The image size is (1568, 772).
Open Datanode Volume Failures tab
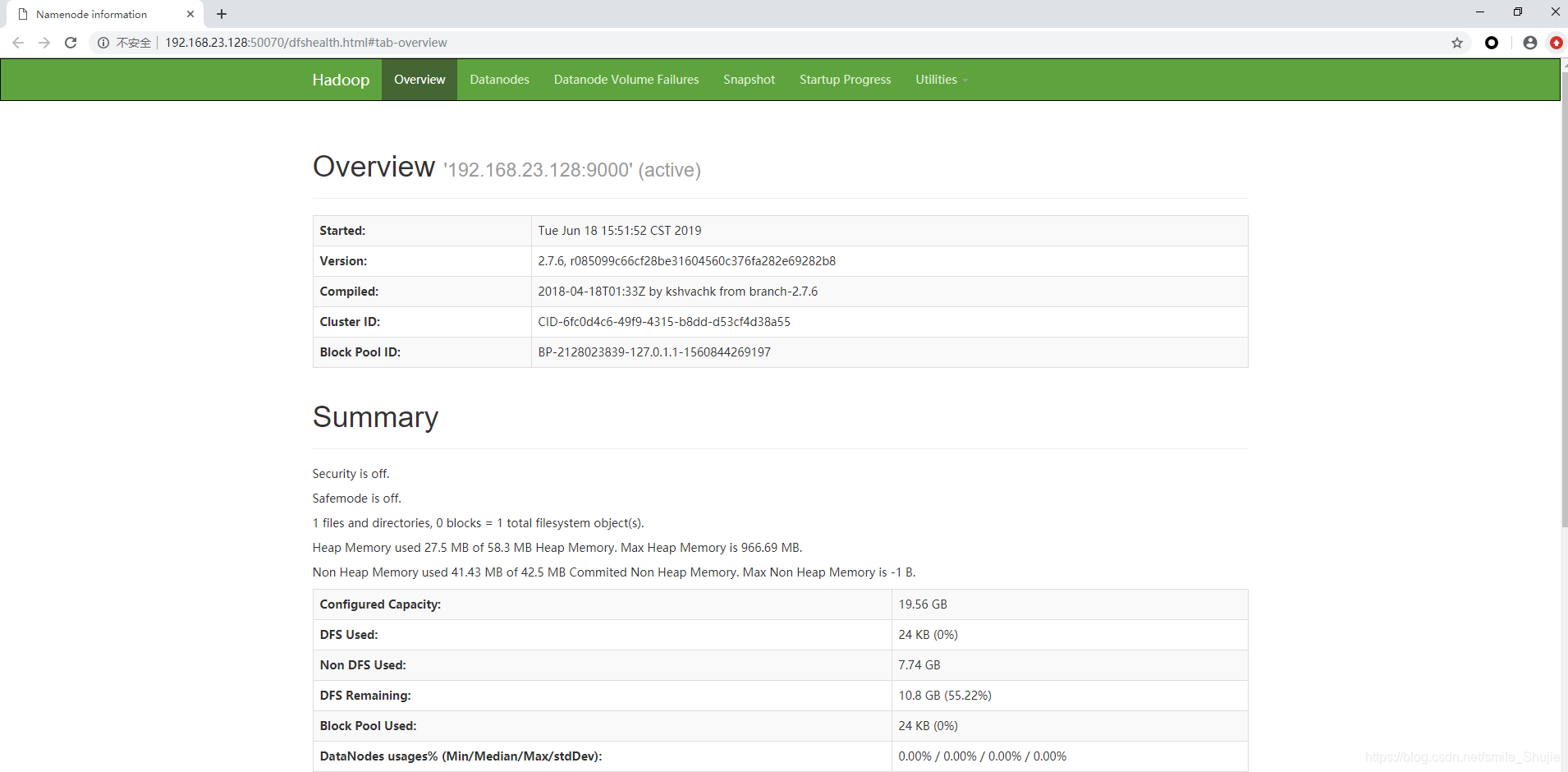(626, 80)
